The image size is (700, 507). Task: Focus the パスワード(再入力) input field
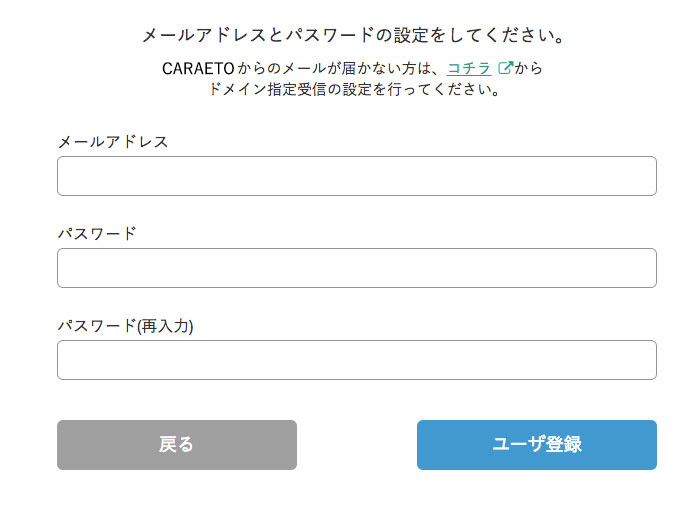357,360
